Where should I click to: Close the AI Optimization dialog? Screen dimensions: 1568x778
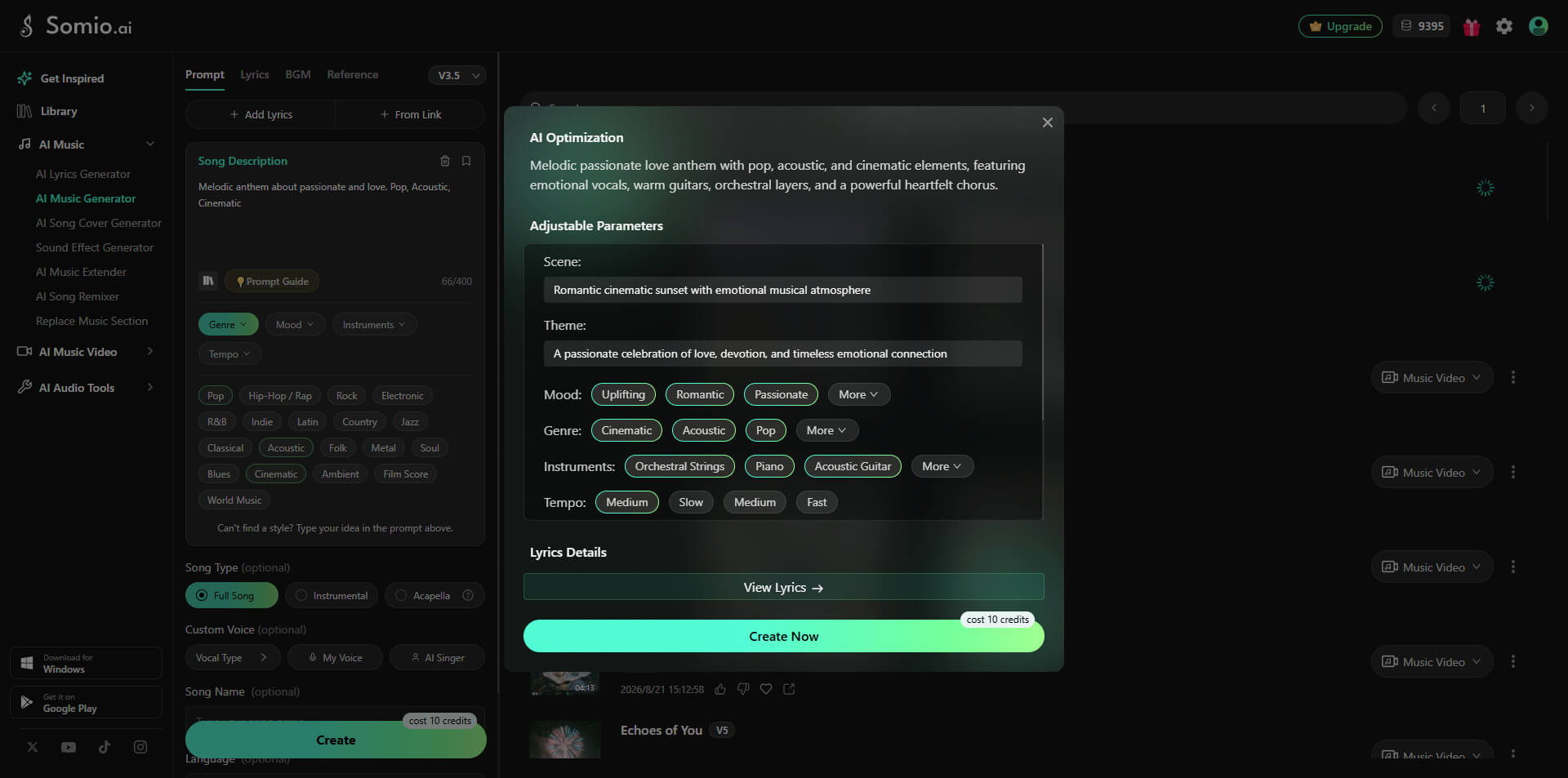click(x=1048, y=122)
